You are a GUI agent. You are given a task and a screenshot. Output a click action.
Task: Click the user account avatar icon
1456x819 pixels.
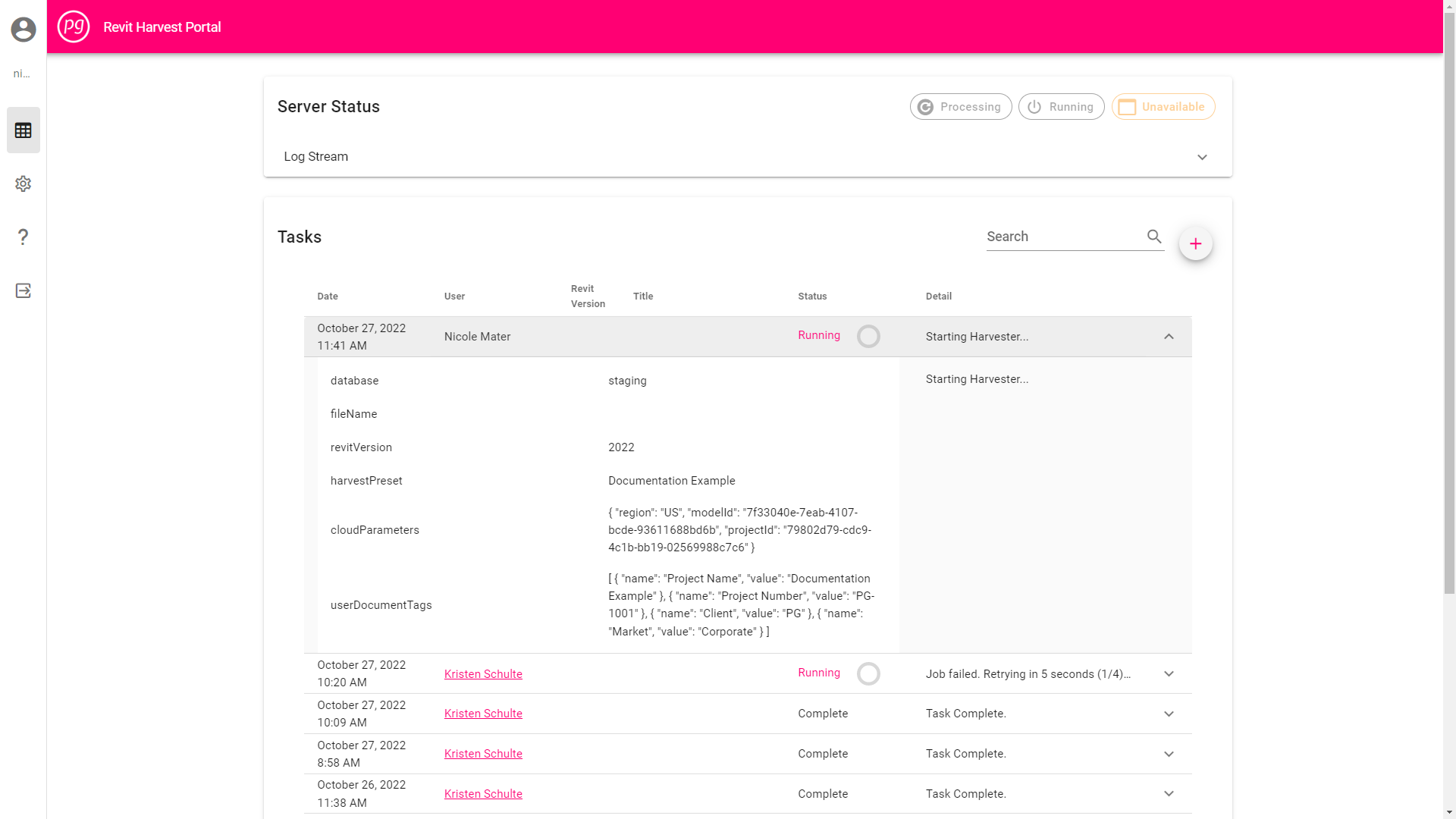(23, 30)
